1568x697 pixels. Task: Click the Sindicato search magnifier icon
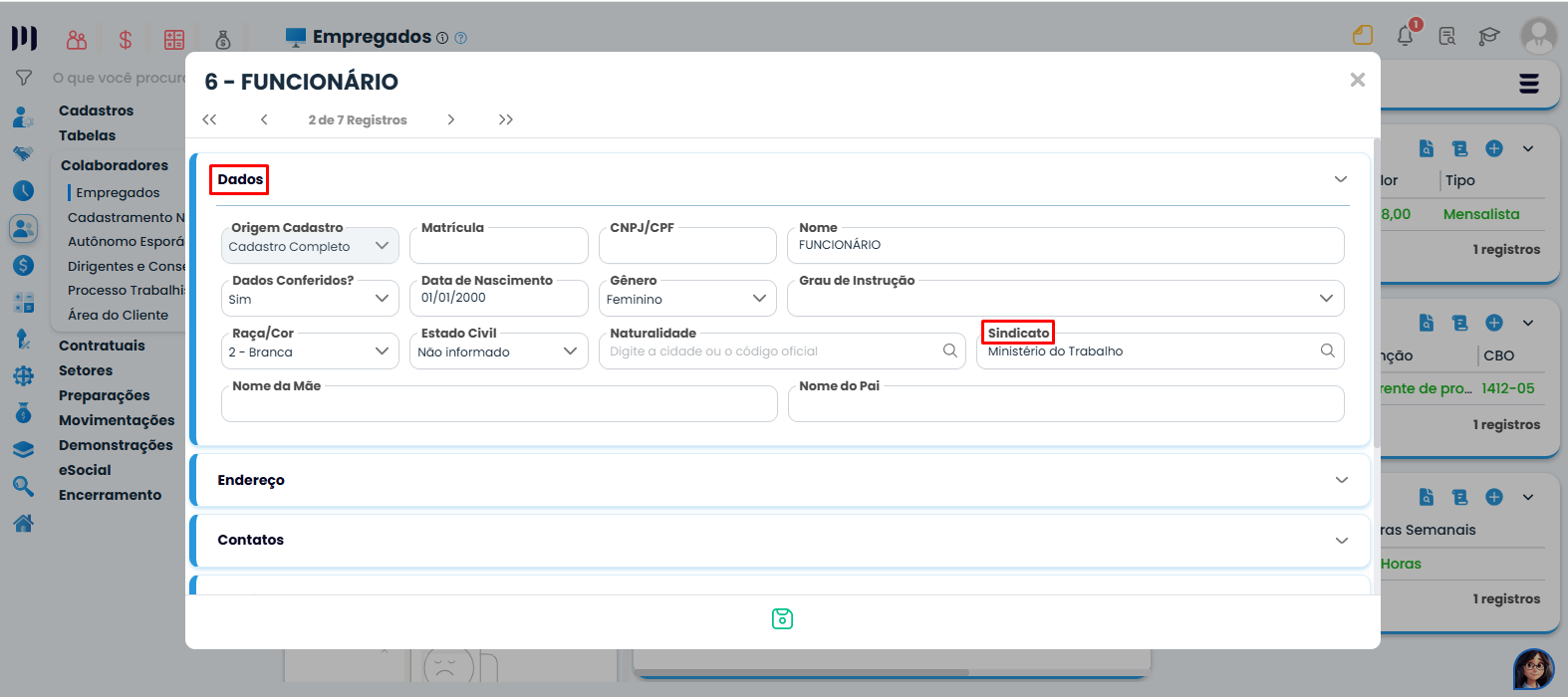pyautogui.click(x=1327, y=350)
